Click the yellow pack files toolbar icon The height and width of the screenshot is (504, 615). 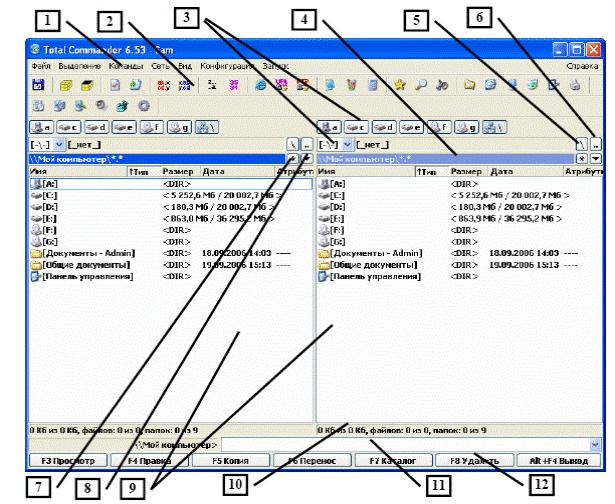(66, 85)
